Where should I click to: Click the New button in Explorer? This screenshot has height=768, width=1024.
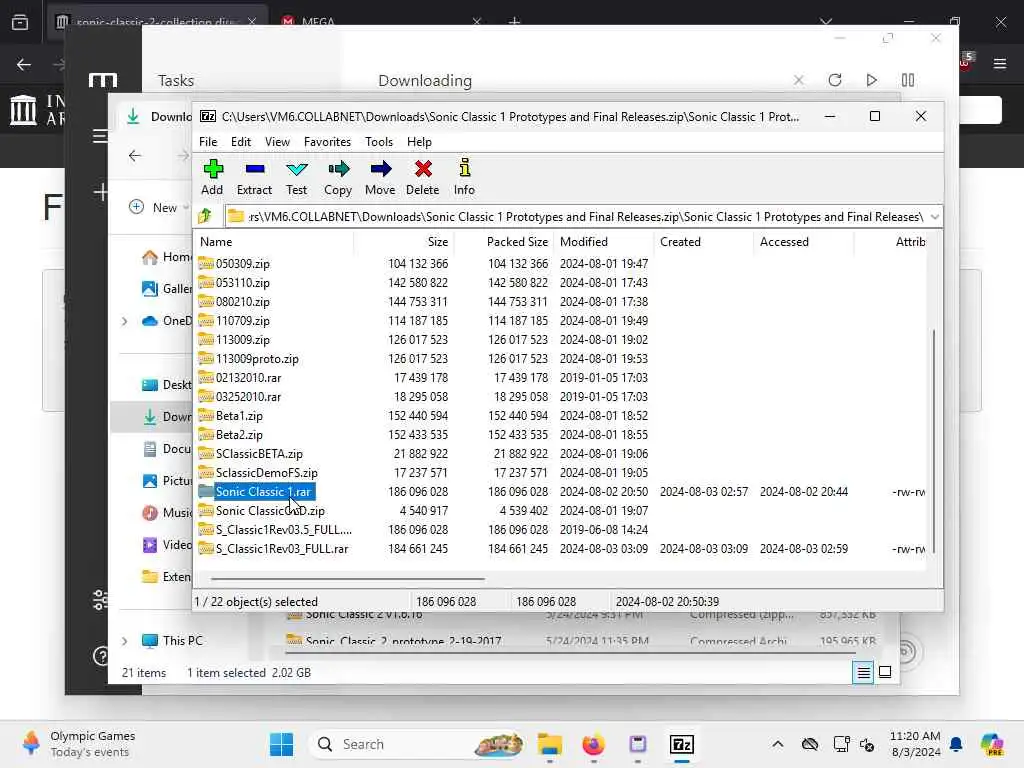coord(159,207)
